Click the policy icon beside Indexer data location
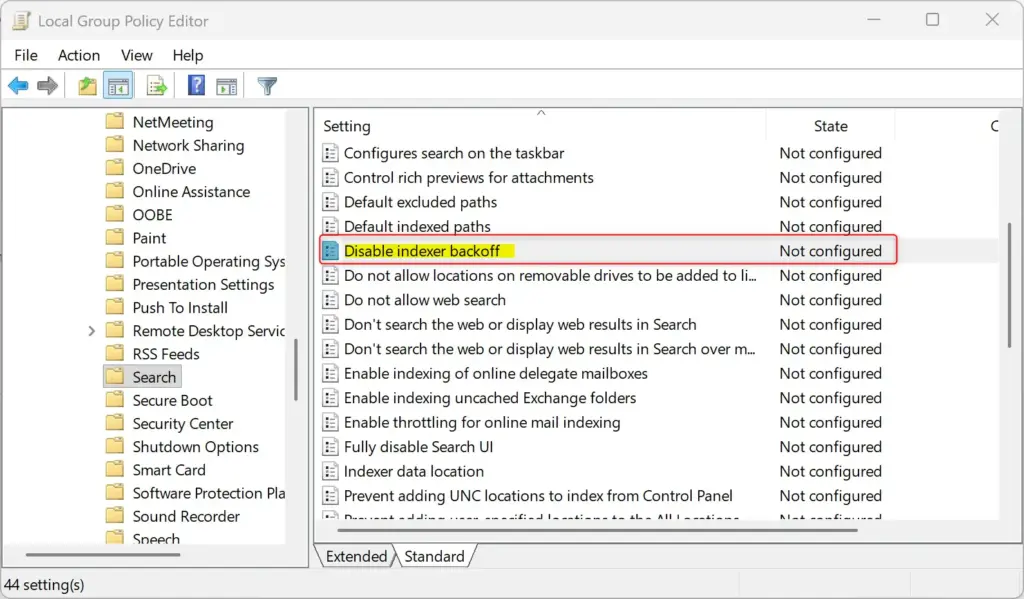This screenshot has height=599, width=1024. coord(330,472)
